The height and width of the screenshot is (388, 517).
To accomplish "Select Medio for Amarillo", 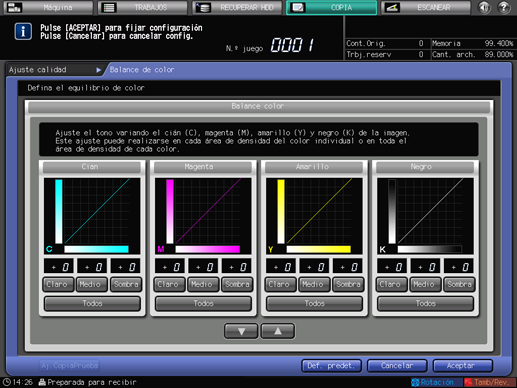I will [314, 284].
